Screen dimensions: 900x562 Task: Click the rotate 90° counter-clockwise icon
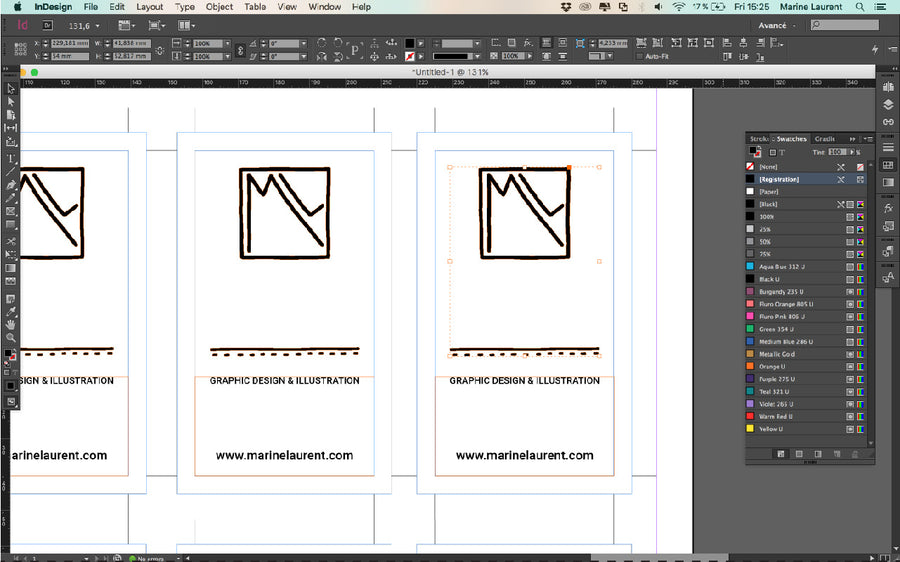(x=339, y=43)
